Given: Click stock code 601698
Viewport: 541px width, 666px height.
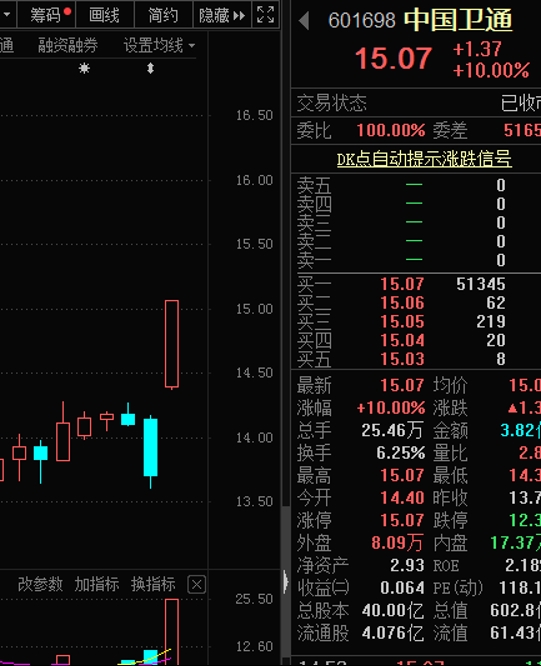Looking at the screenshot, I should click(361, 20).
